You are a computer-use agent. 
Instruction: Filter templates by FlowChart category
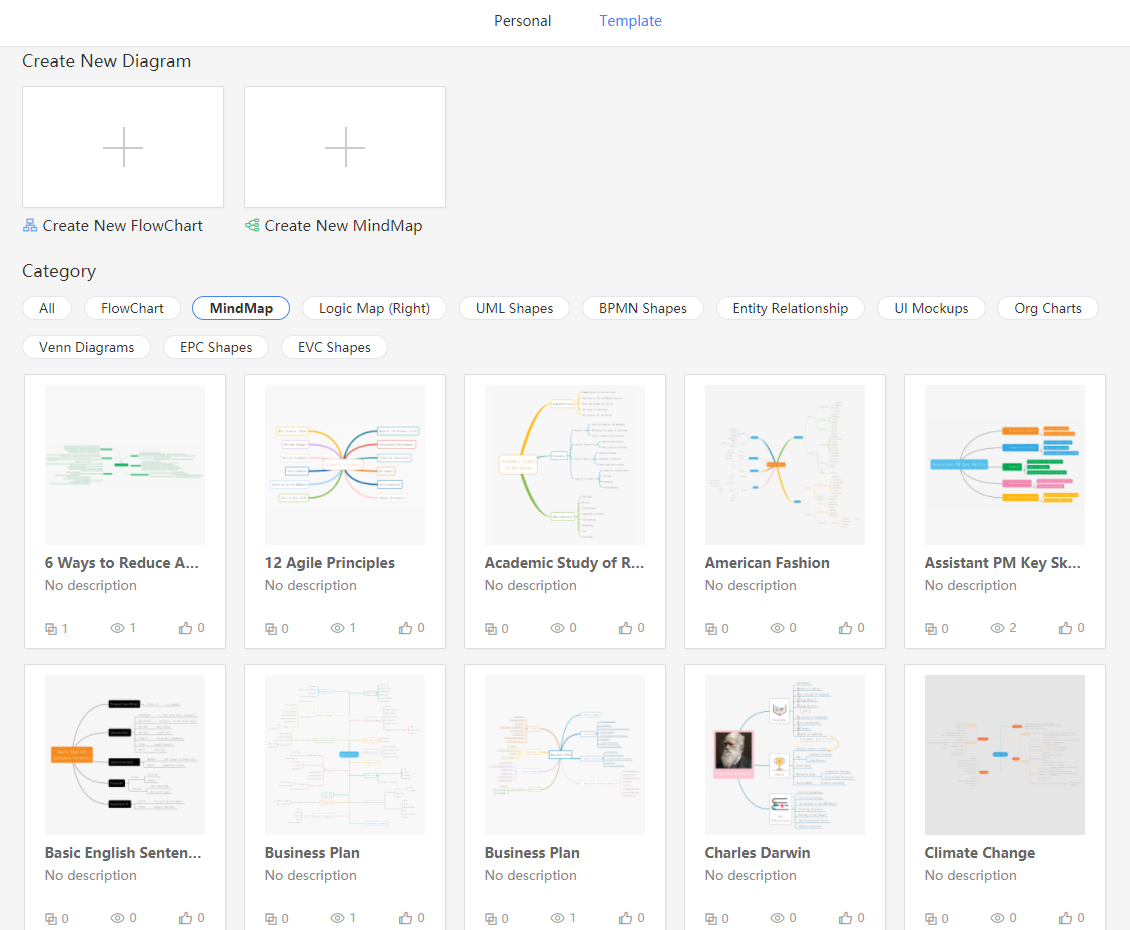[132, 308]
